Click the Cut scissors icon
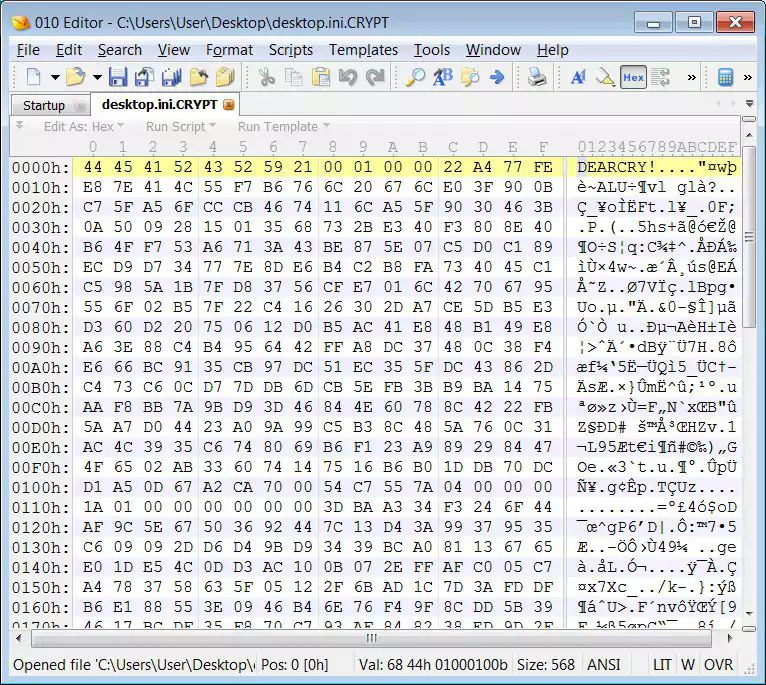 [267, 77]
